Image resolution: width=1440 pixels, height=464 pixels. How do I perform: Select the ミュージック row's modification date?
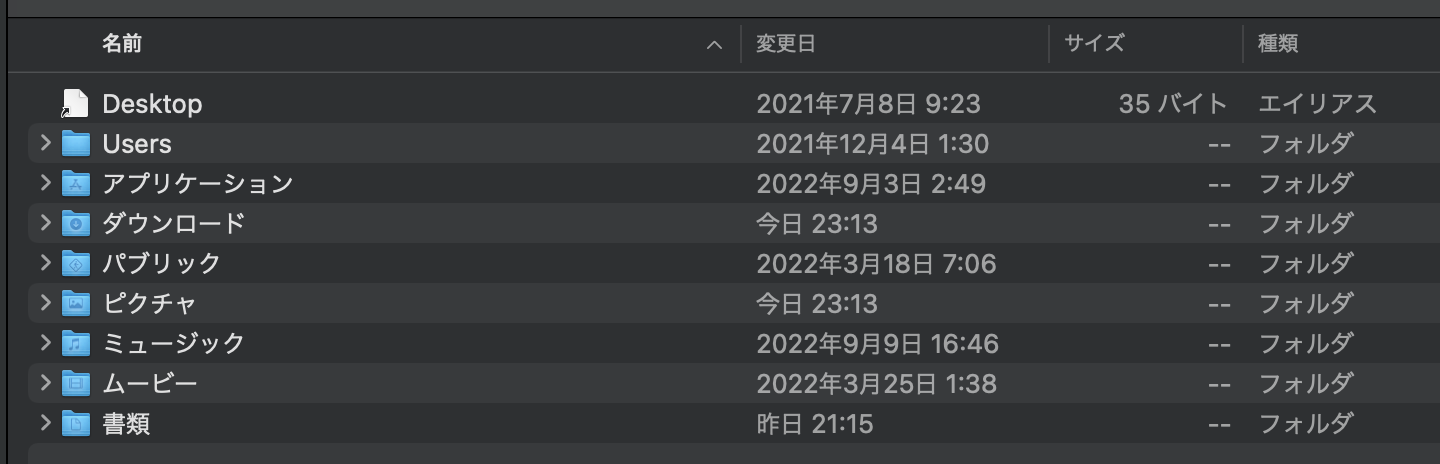tap(877, 344)
